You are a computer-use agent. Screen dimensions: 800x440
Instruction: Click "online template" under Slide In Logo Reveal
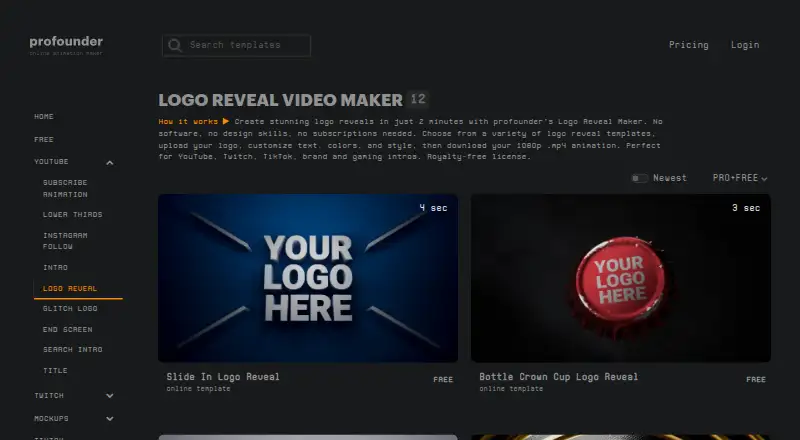(x=198, y=389)
